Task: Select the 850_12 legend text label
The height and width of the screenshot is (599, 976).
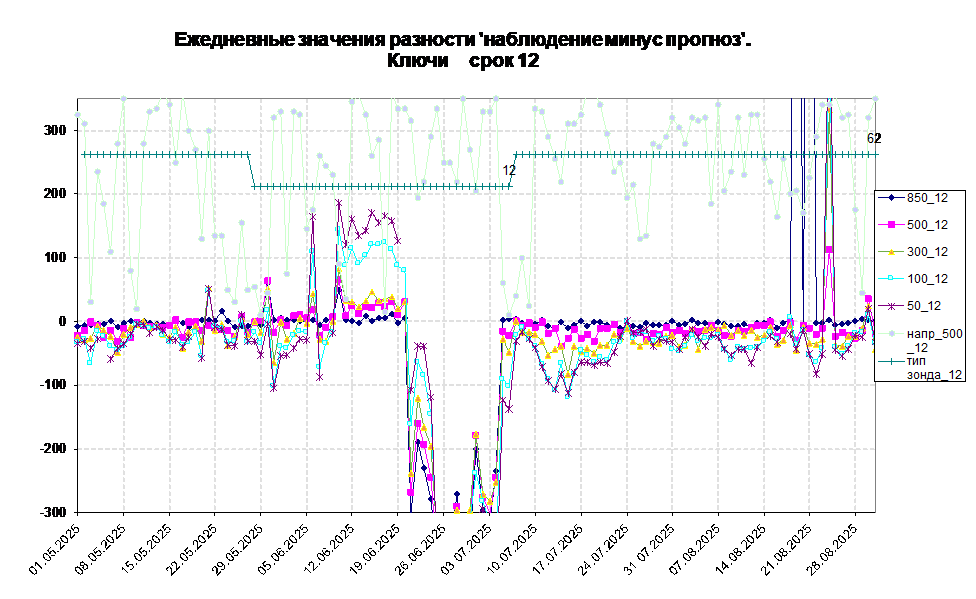Action: 927,198
